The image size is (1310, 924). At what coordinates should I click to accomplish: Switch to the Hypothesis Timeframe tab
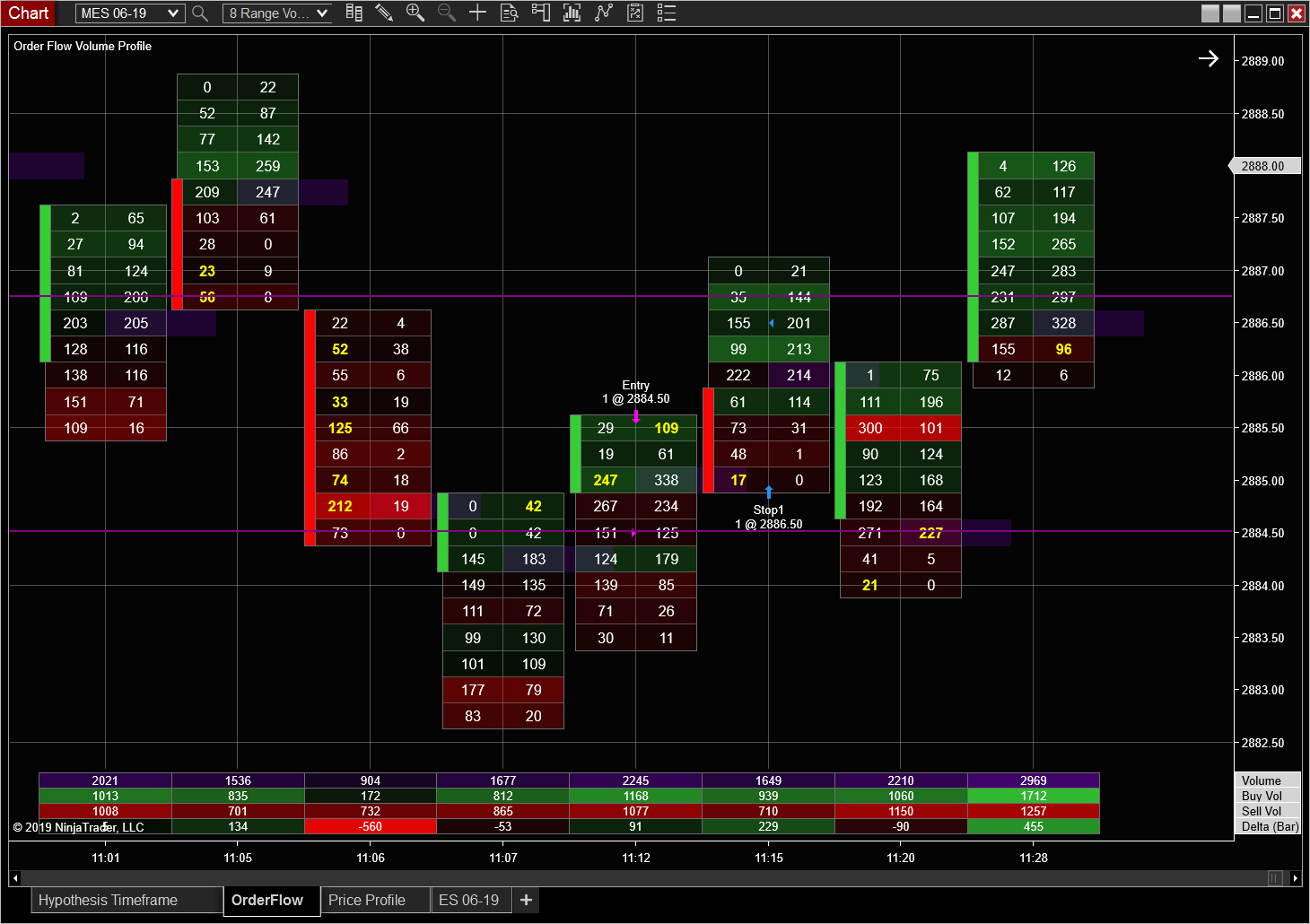(127, 900)
